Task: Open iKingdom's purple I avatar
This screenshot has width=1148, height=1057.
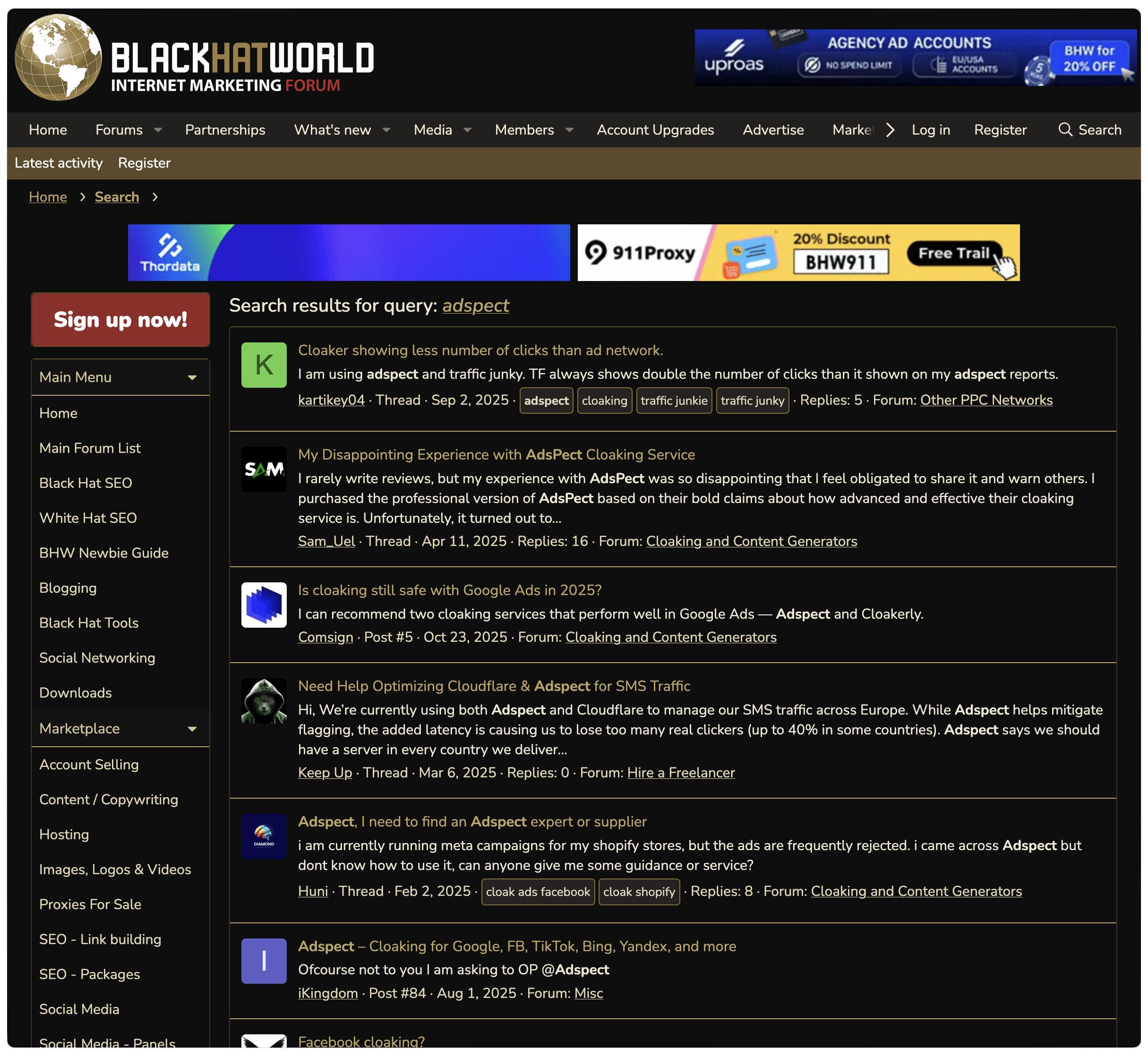Action: [264, 961]
